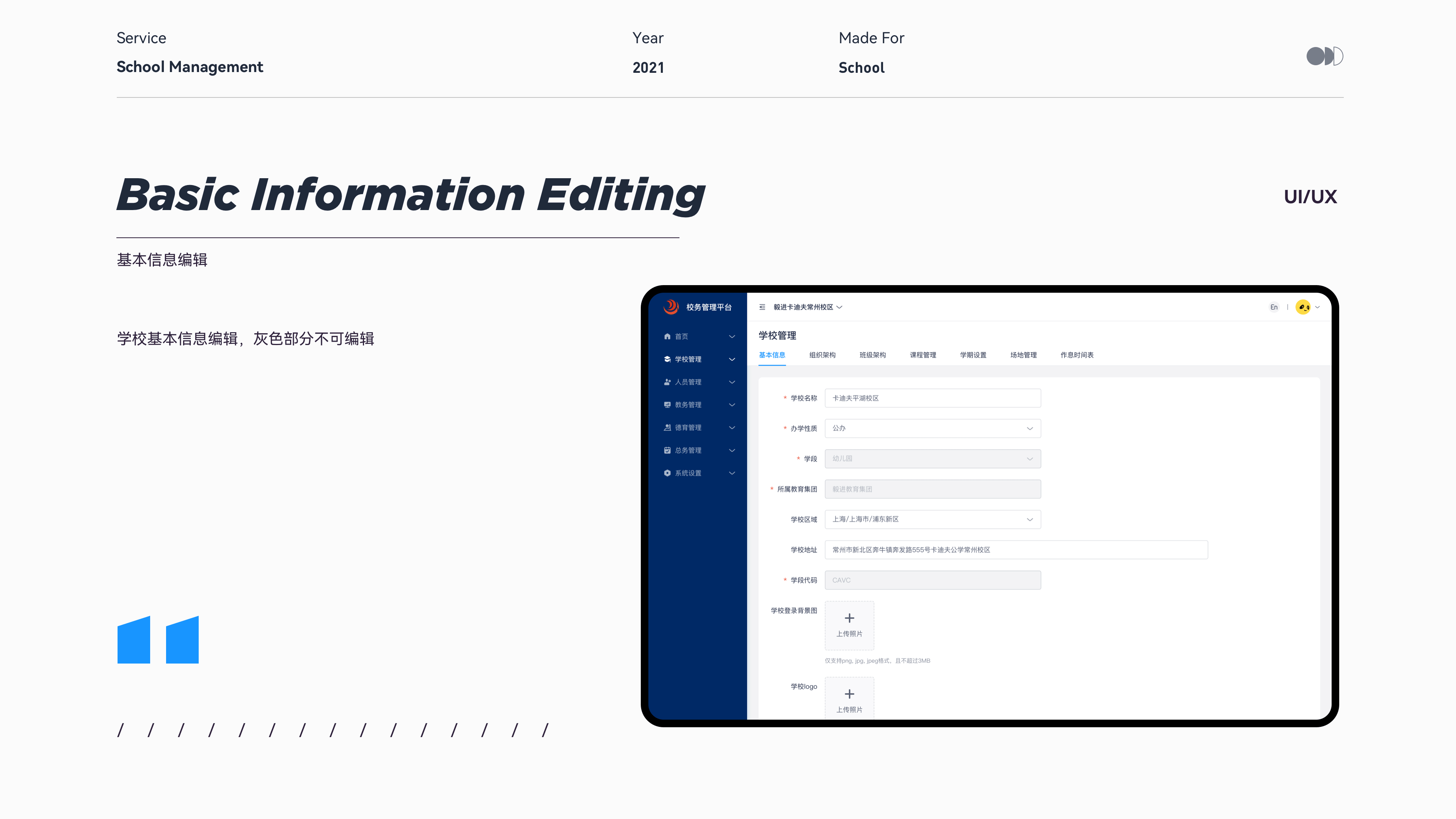Open the 办学性质 dropdown showing 公办

tap(933, 428)
